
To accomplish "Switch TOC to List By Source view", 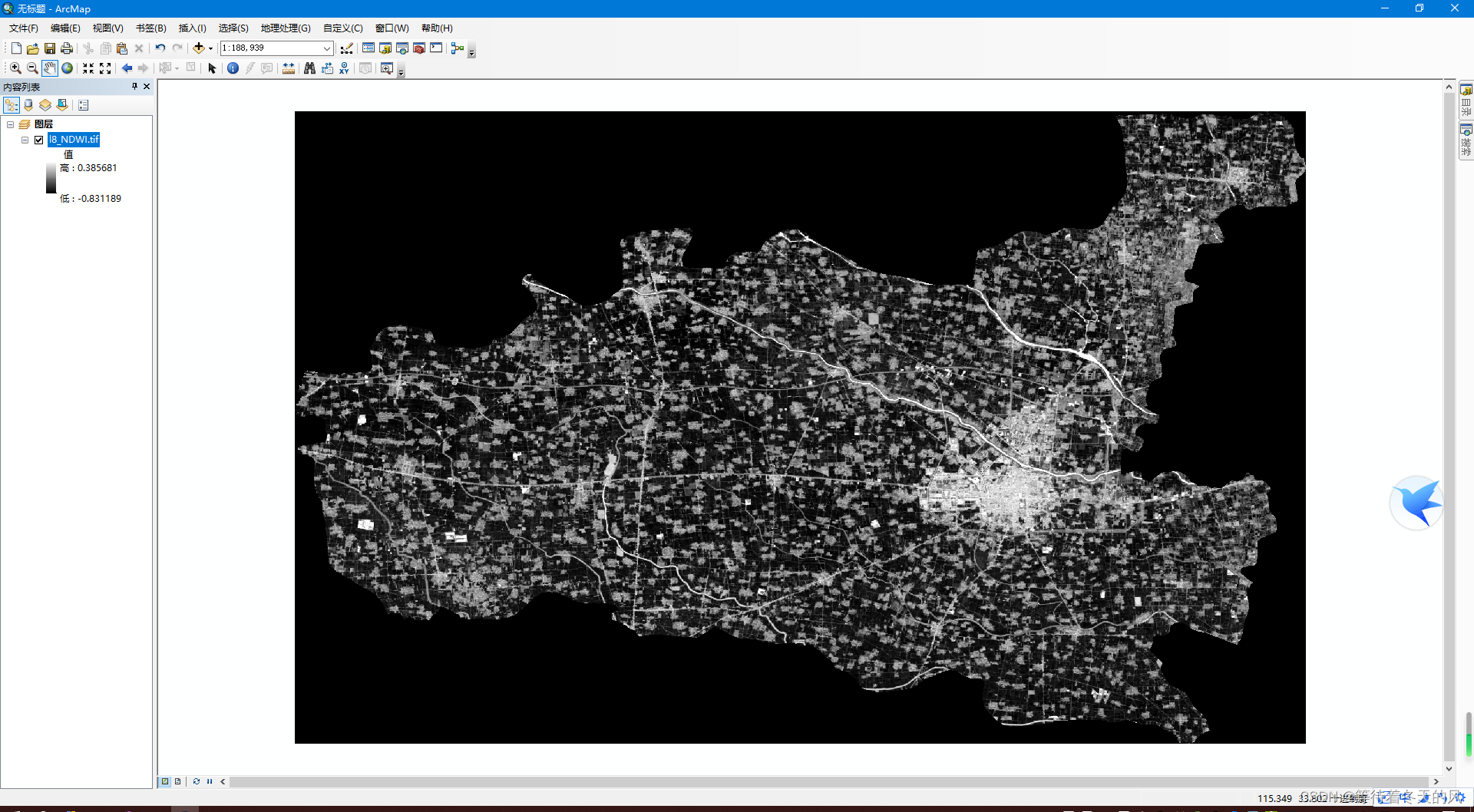I will pyautogui.click(x=28, y=105).
